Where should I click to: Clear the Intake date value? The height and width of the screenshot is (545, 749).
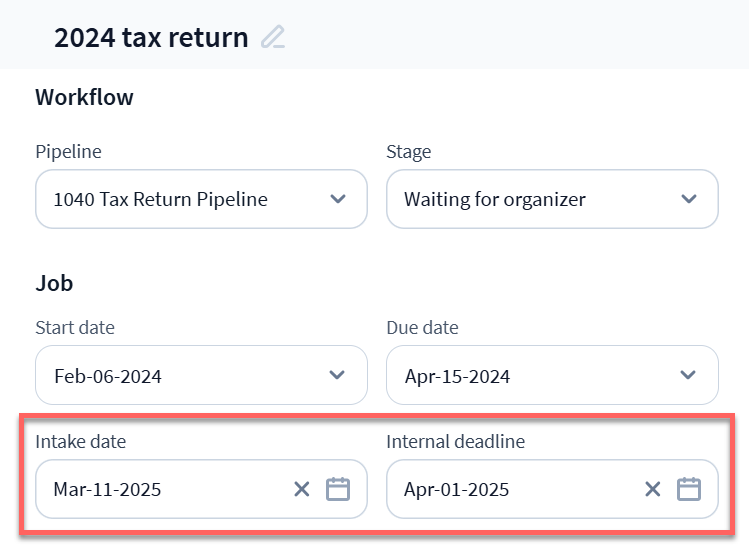(302, 489)
